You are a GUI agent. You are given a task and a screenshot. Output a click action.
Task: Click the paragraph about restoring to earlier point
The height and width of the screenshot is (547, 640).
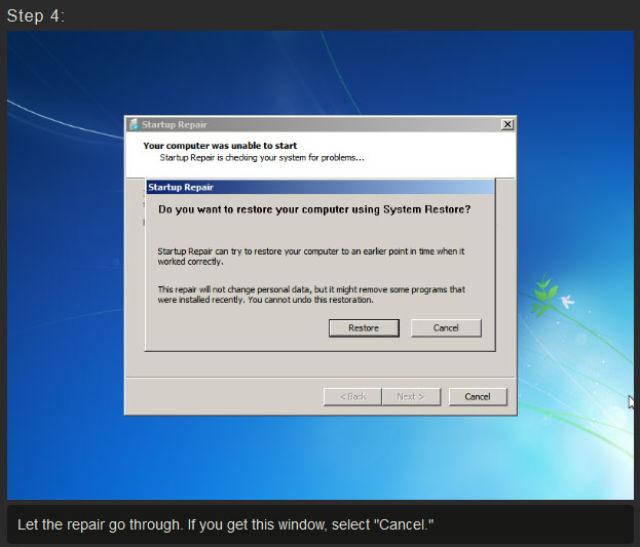click(x=310, y=255)
